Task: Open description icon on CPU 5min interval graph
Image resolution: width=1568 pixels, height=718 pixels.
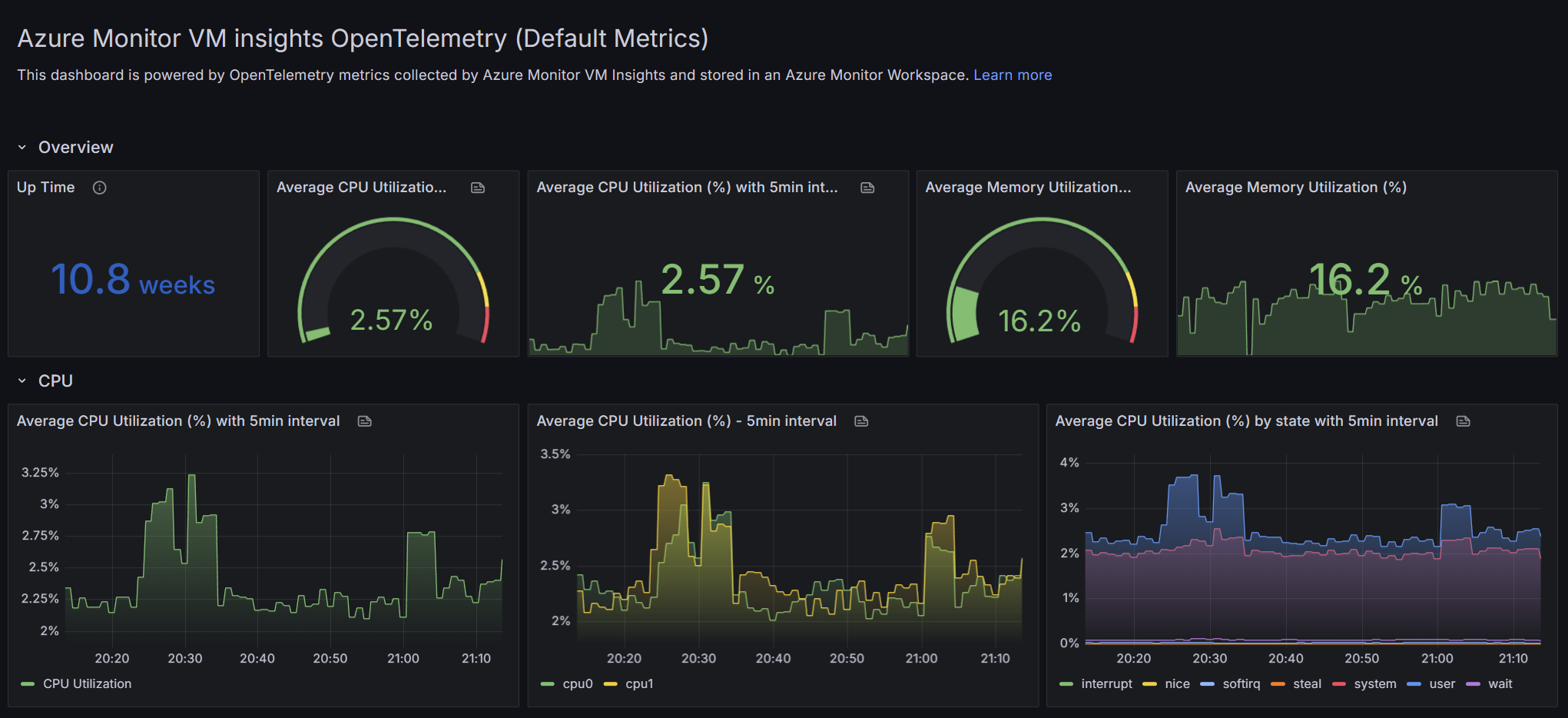Action: pyautogui.click(x=365, y=421)
